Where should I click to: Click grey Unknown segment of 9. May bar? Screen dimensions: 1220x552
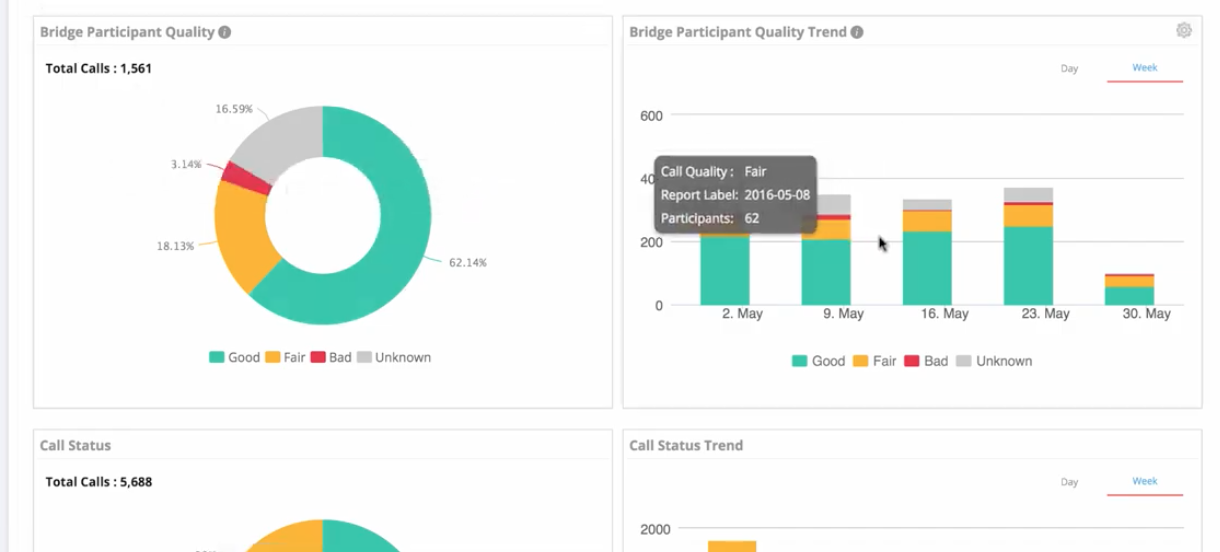[834, 203]
